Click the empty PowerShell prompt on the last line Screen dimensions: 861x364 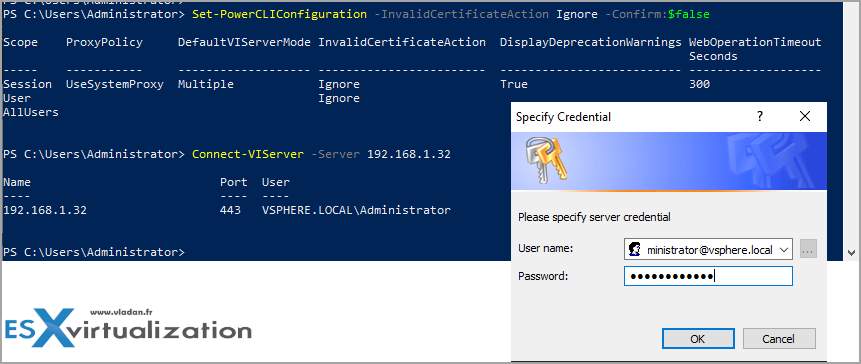(x=94, y=253)
